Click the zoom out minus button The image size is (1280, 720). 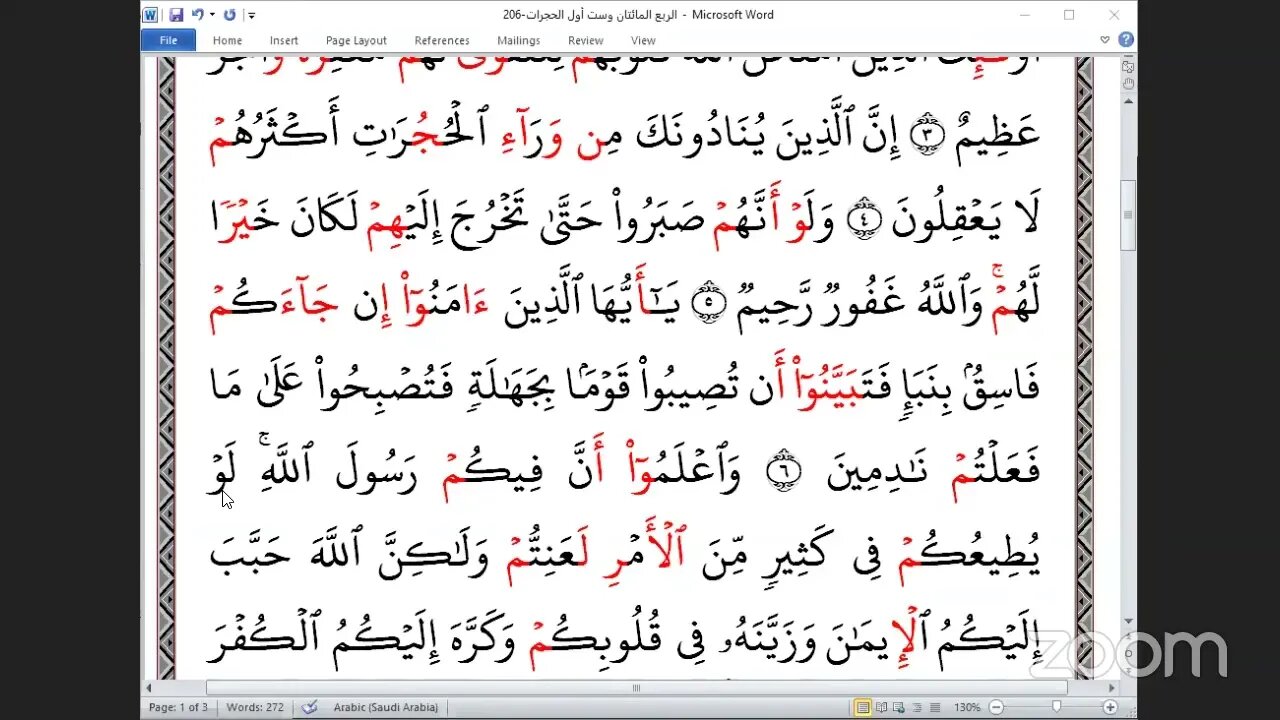tap(996, 707)
